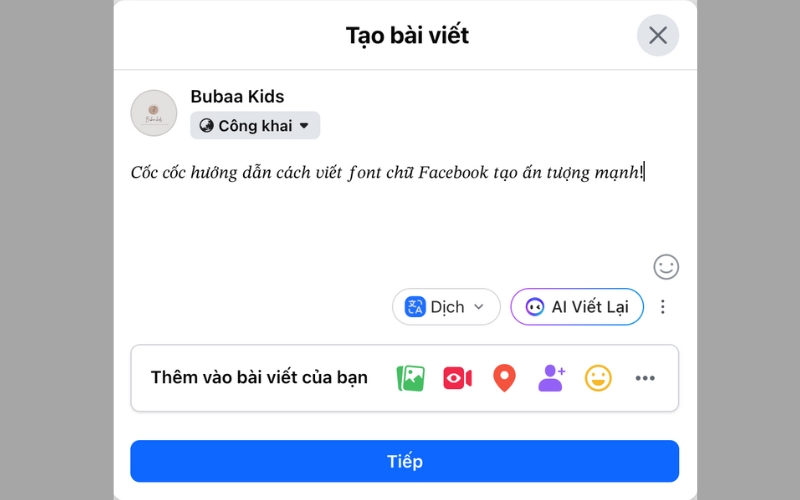The image size is (800, 500).
Task: Click the globe icon in audience selector
Action: tap(207, 126)
